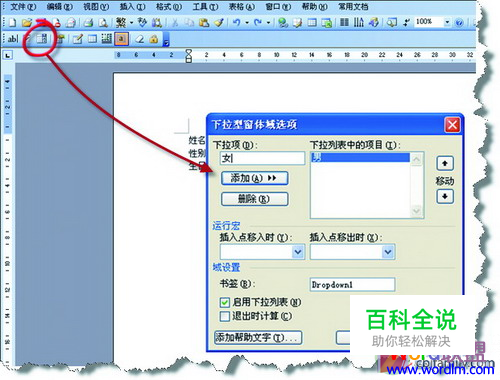Open the 插入 menu
500x380 pixels.
132,7
